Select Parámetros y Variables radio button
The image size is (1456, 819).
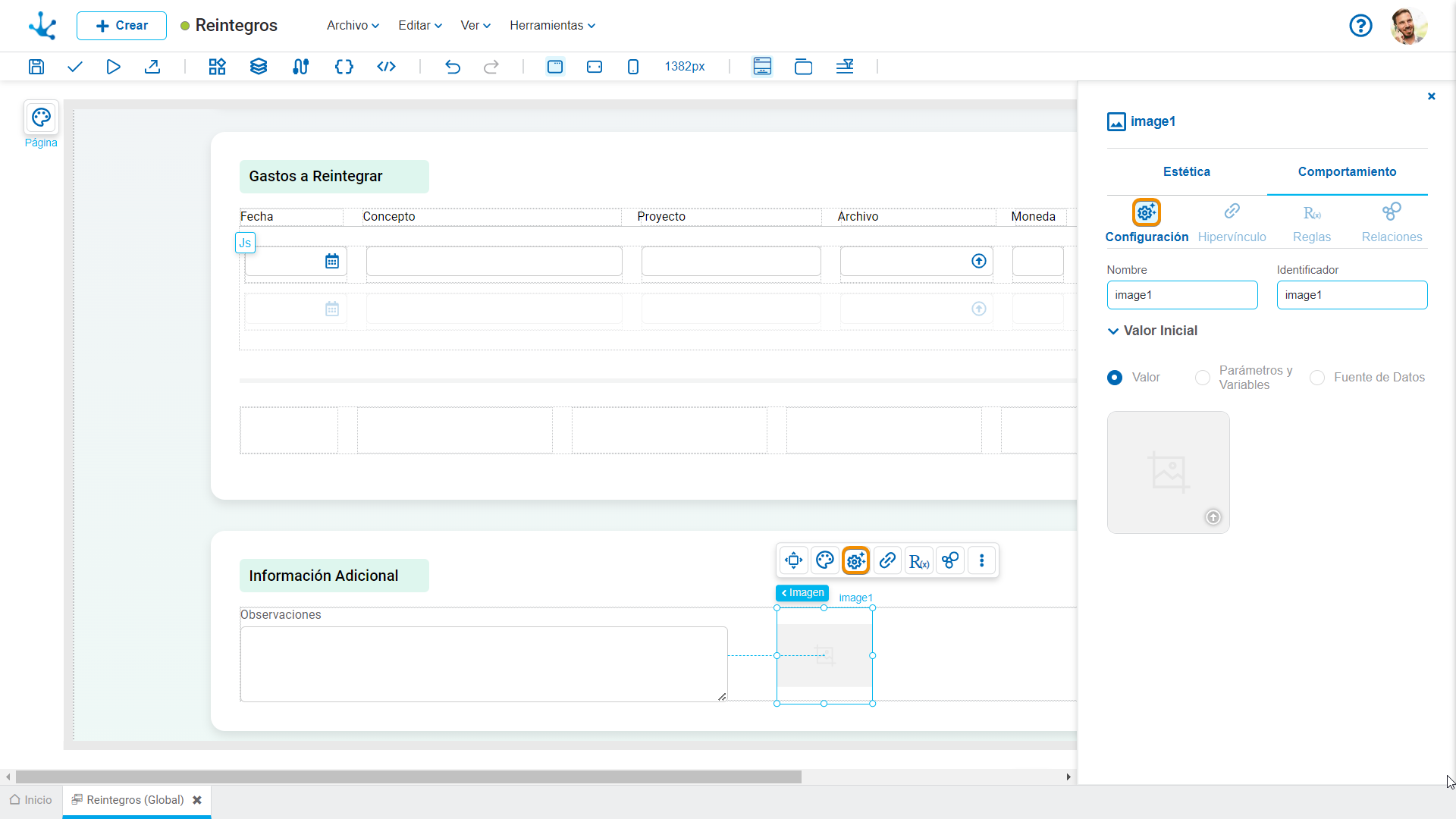1203,378
